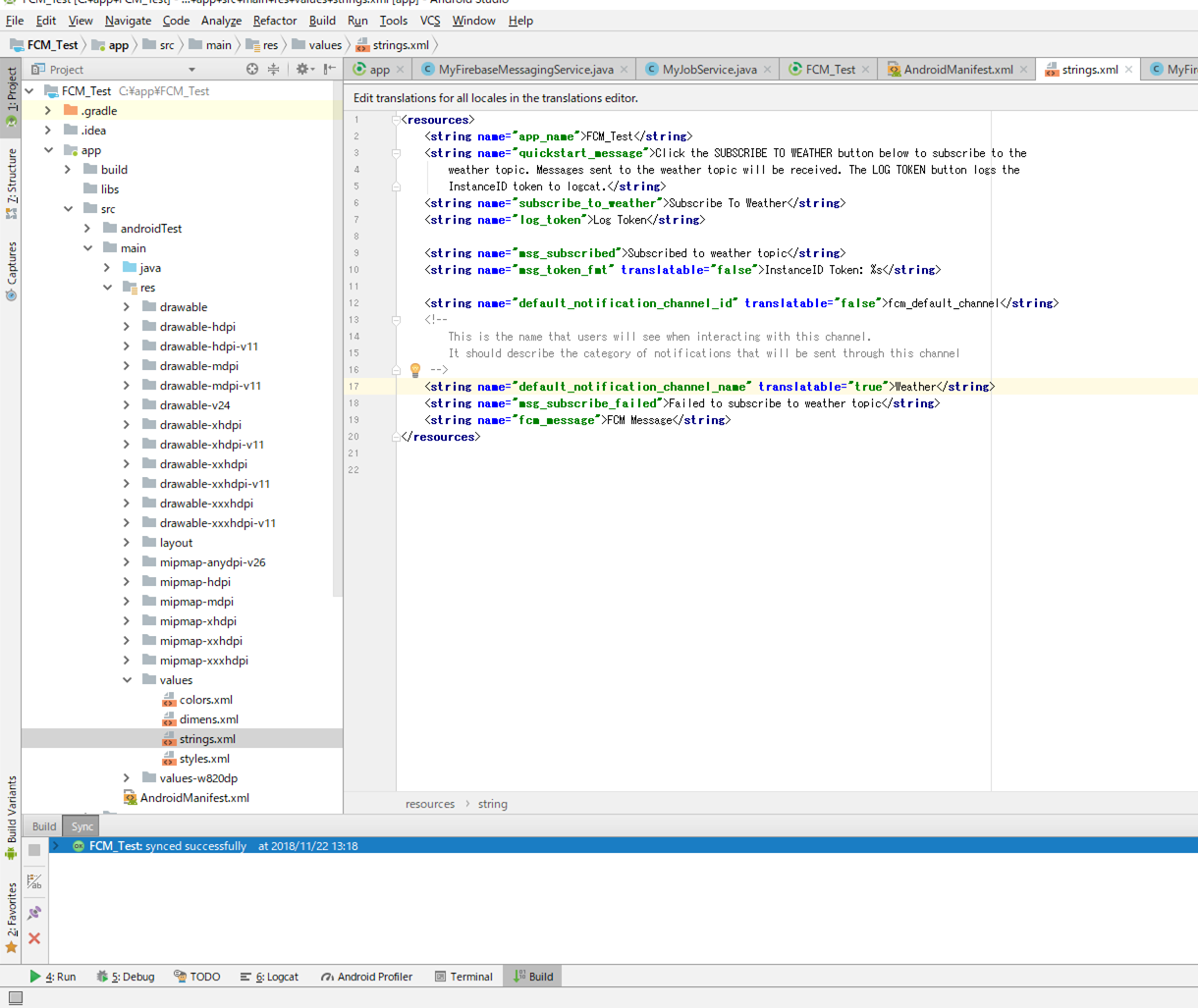Click the Edit translations notification bar
The image size is (1198, 1008).
(x=771, y=98)
